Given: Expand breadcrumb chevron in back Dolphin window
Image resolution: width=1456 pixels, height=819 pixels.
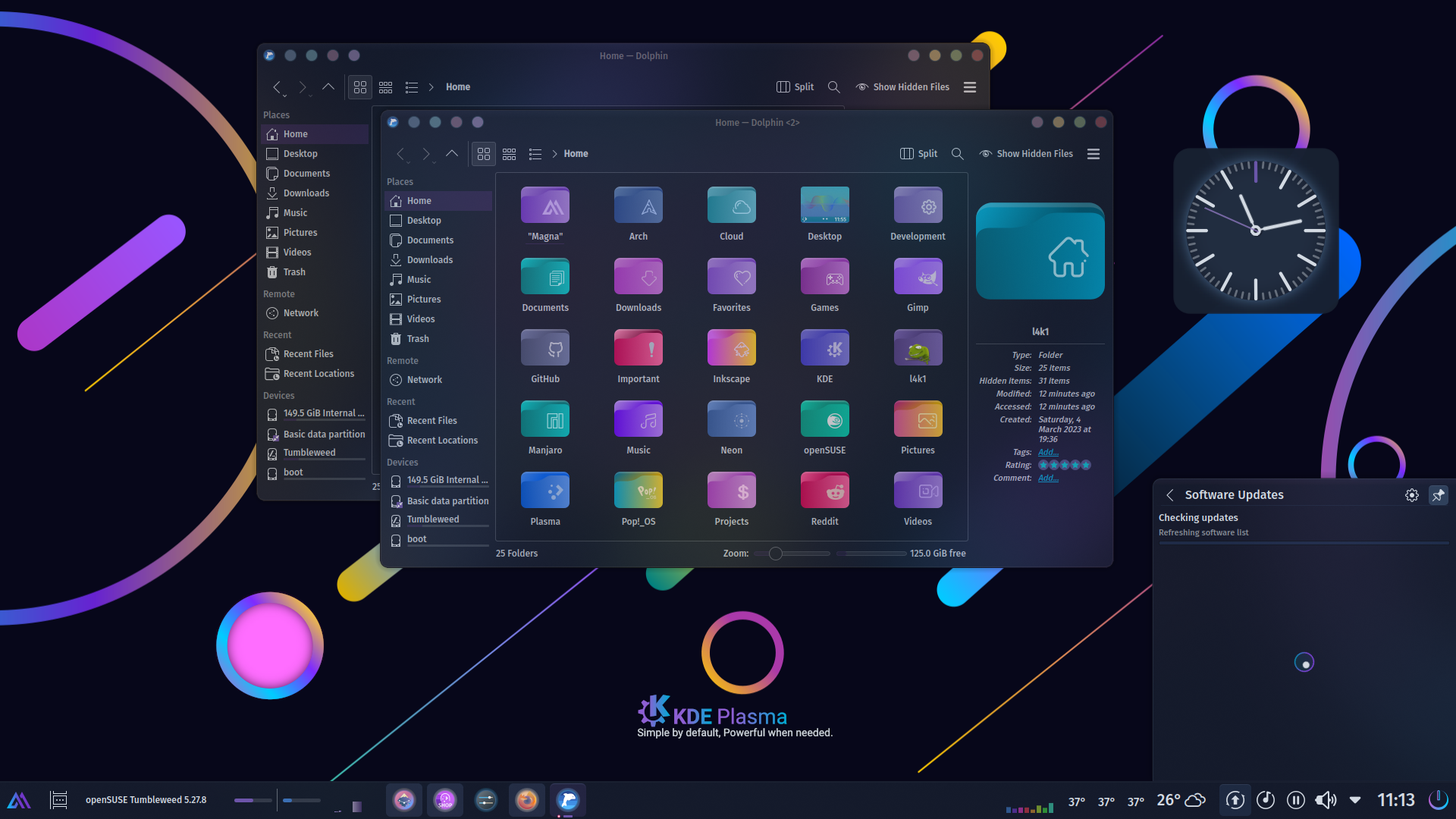Looking at the screenshot, I should [x=431, y=87].
